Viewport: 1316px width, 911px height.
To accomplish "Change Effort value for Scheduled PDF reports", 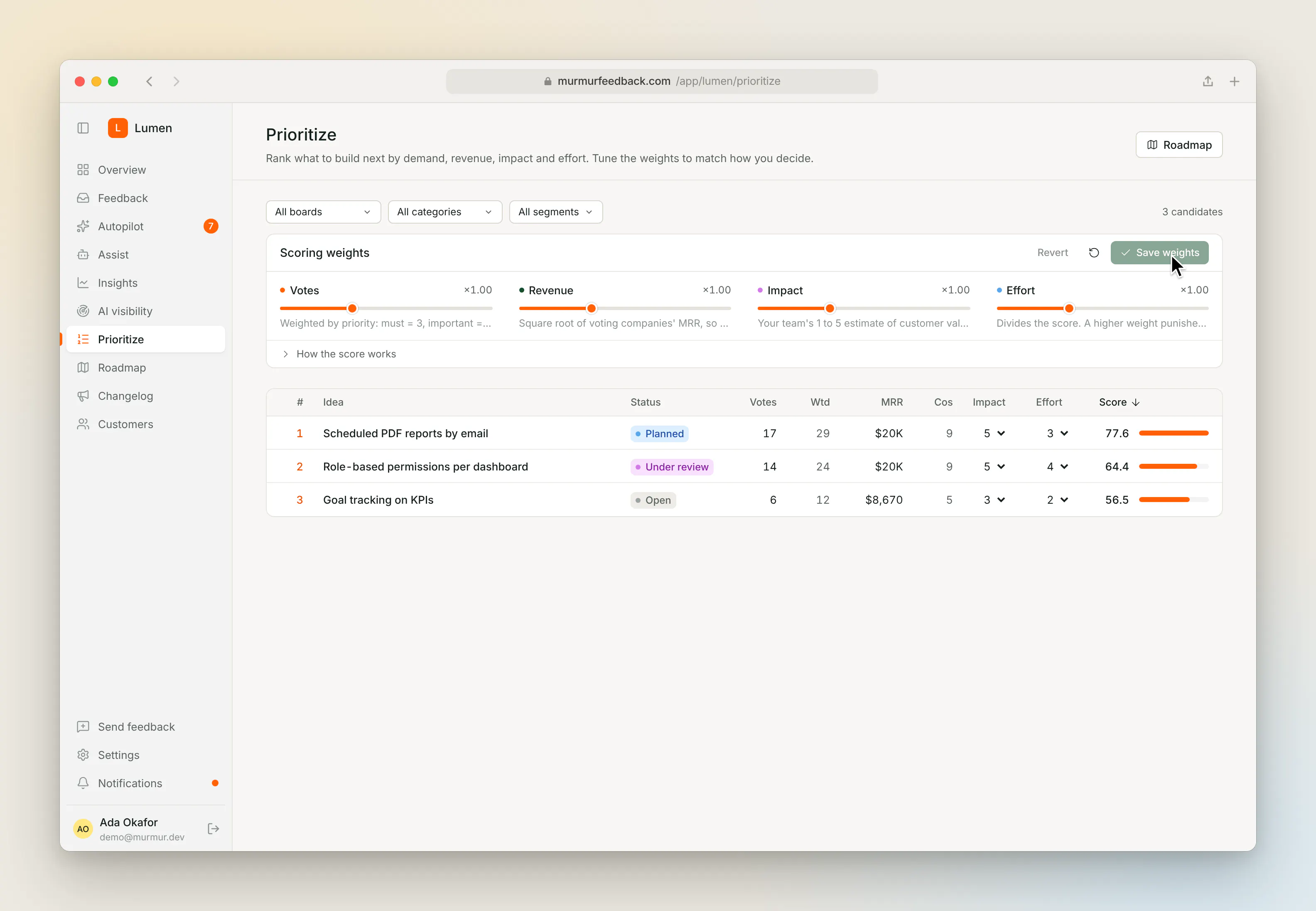I will pos(1057,434).
